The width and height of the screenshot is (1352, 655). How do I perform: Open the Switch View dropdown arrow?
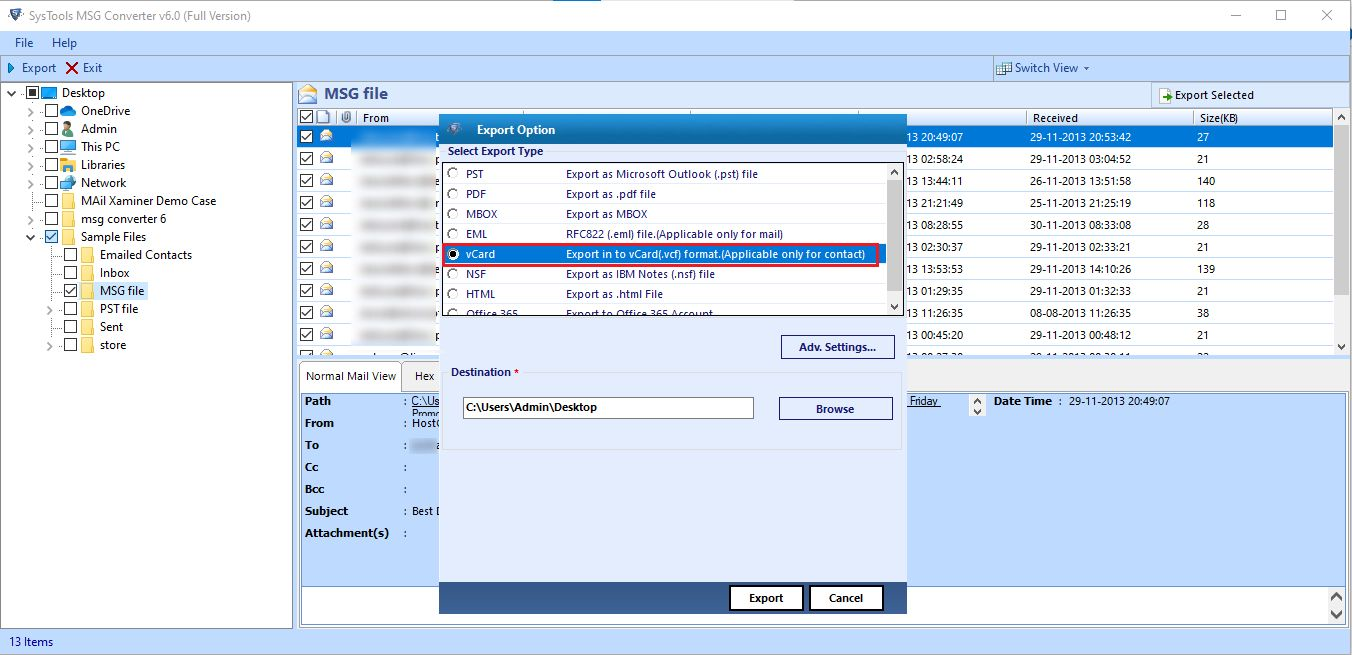click(1086, 69)
